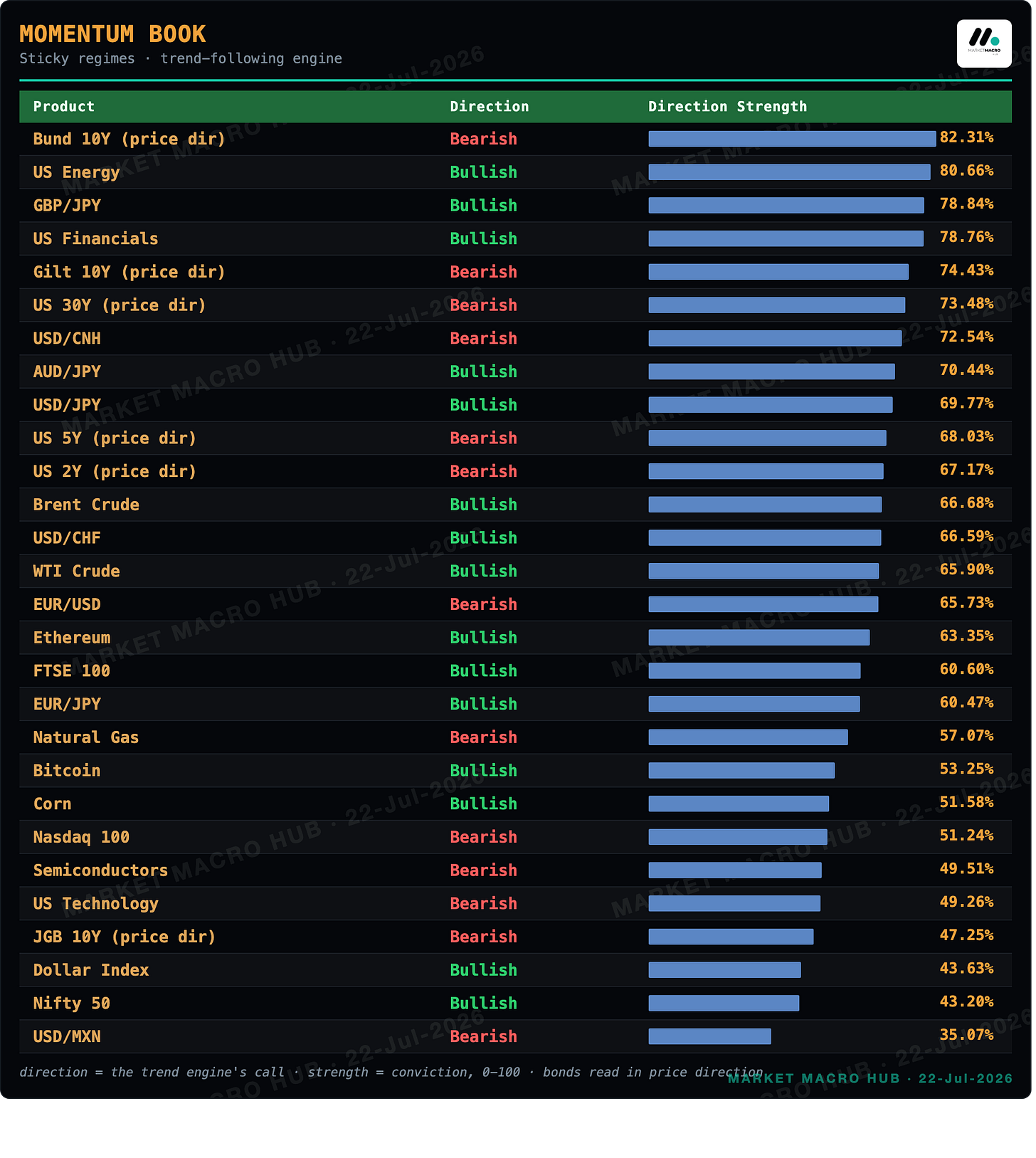Click the Nifty 50 product name
The height and width of the screenshot is (1158, 1036).
pyautogui.click(x=72, y=1004)
